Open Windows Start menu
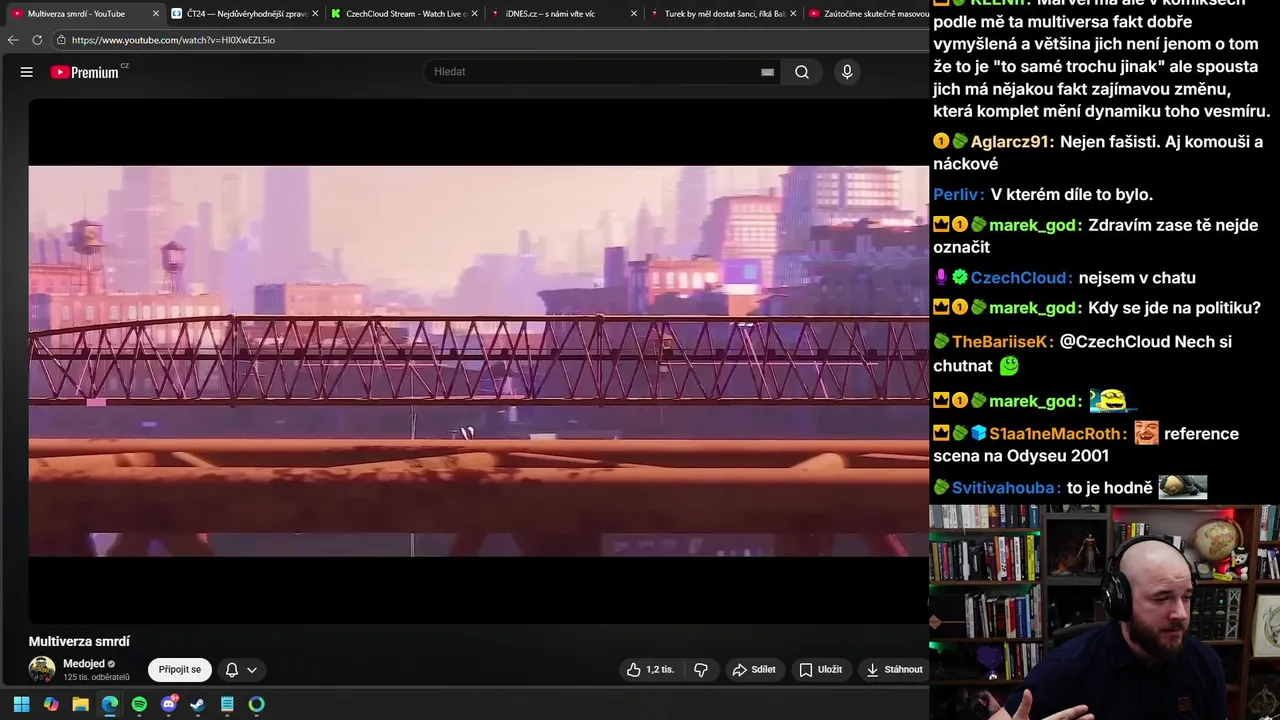Image resolution: width=1280 pixels, height=720 pixels. click(x=22, y=704)
